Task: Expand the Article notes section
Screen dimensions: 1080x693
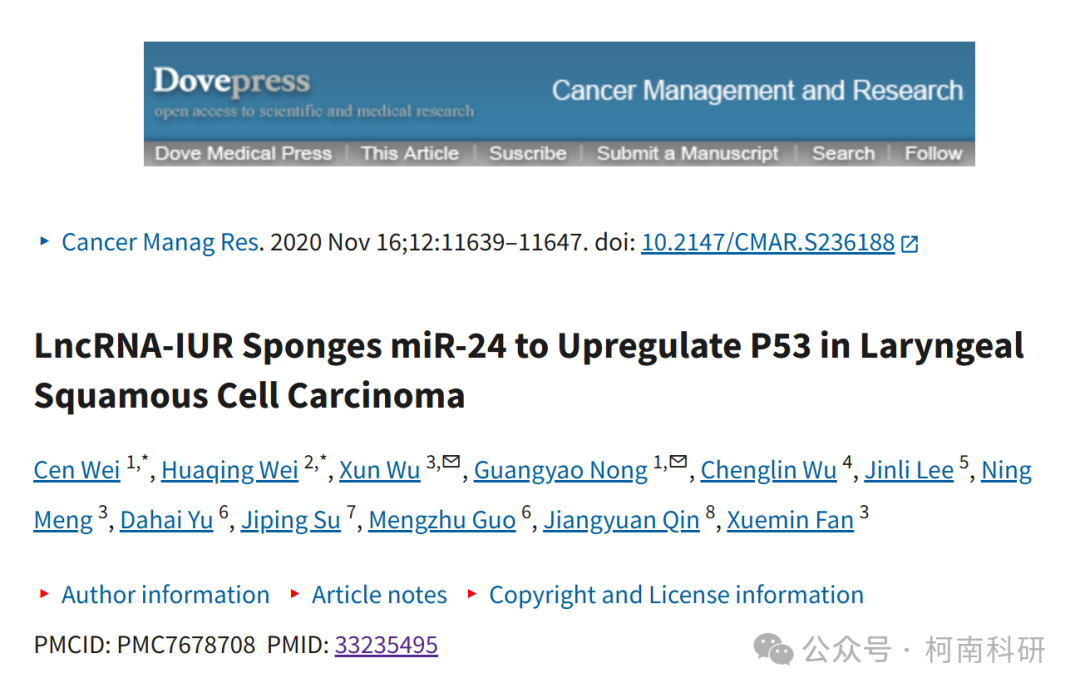Action: (x=379, y=594)
